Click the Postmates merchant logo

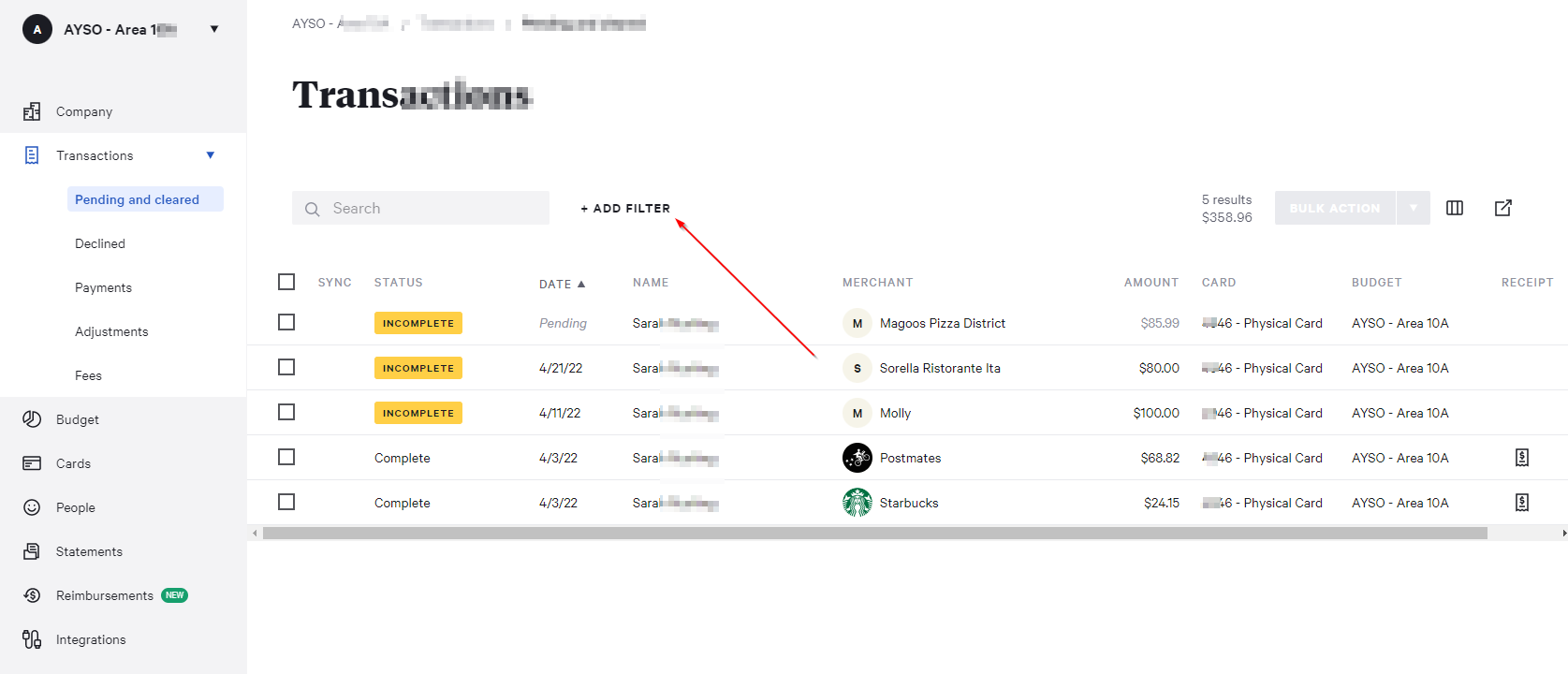coord(857,458)
